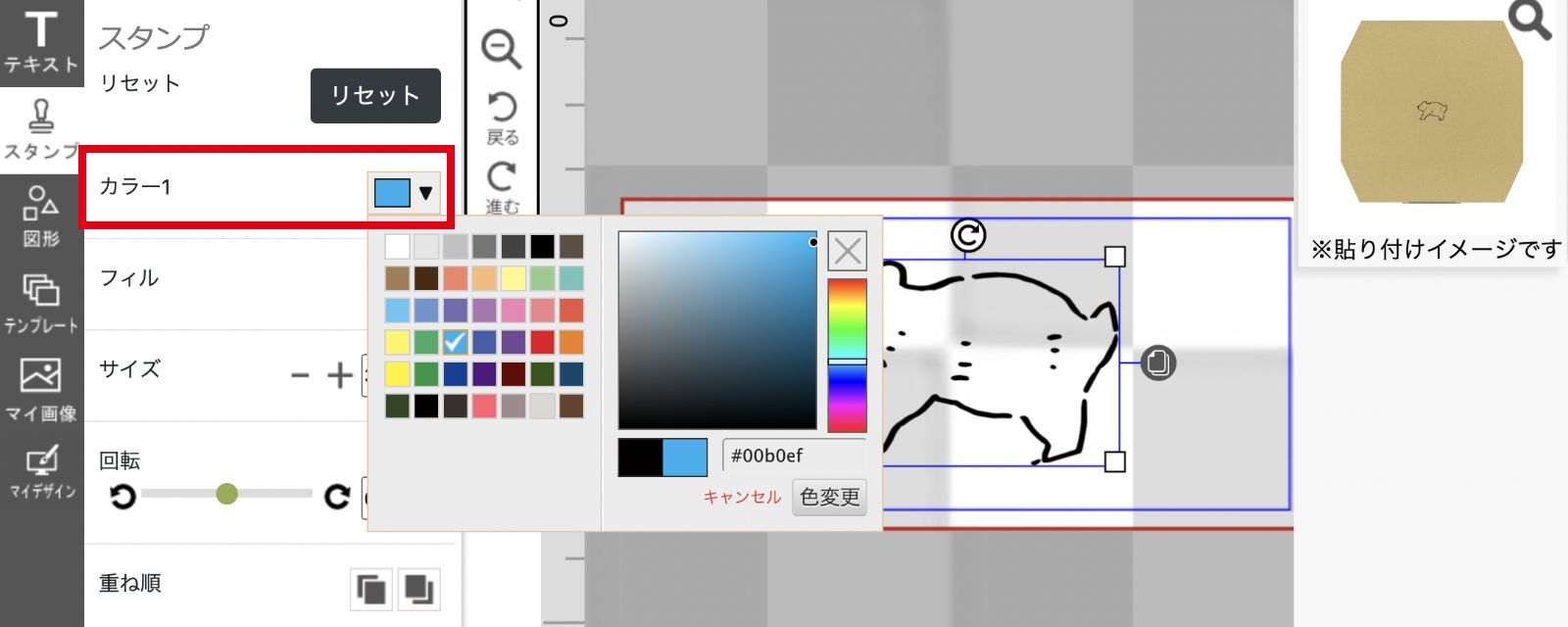Image resolution: width=1568 pixels, height=627 pixels.
Task: Open the Templates (テンプレート) panel
Action: pos(41,303)
